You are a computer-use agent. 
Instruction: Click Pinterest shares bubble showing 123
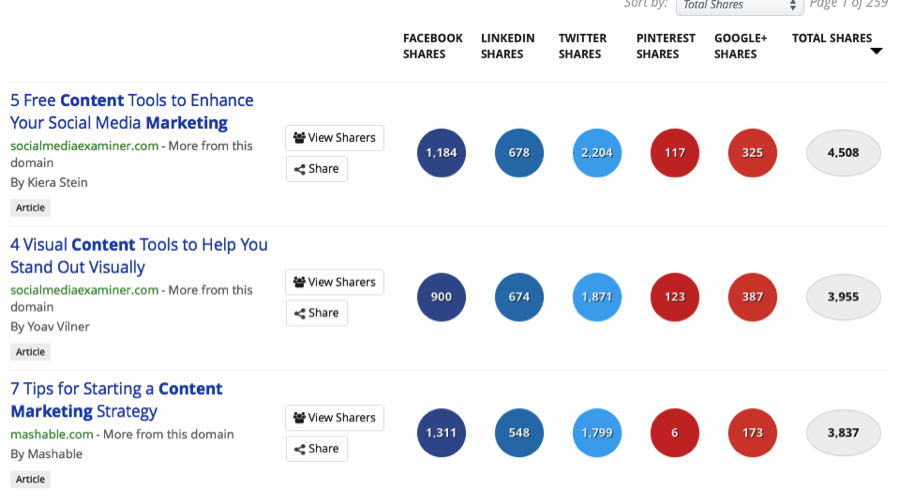pos(674,297)
